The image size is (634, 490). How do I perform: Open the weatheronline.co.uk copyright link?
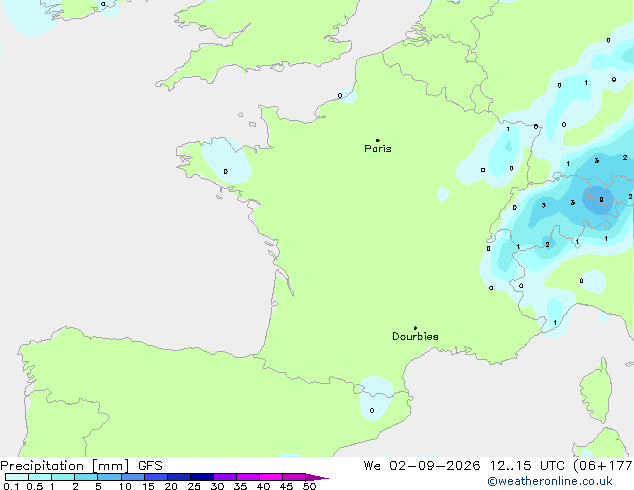pyautogui.click(x=550, y=481)
